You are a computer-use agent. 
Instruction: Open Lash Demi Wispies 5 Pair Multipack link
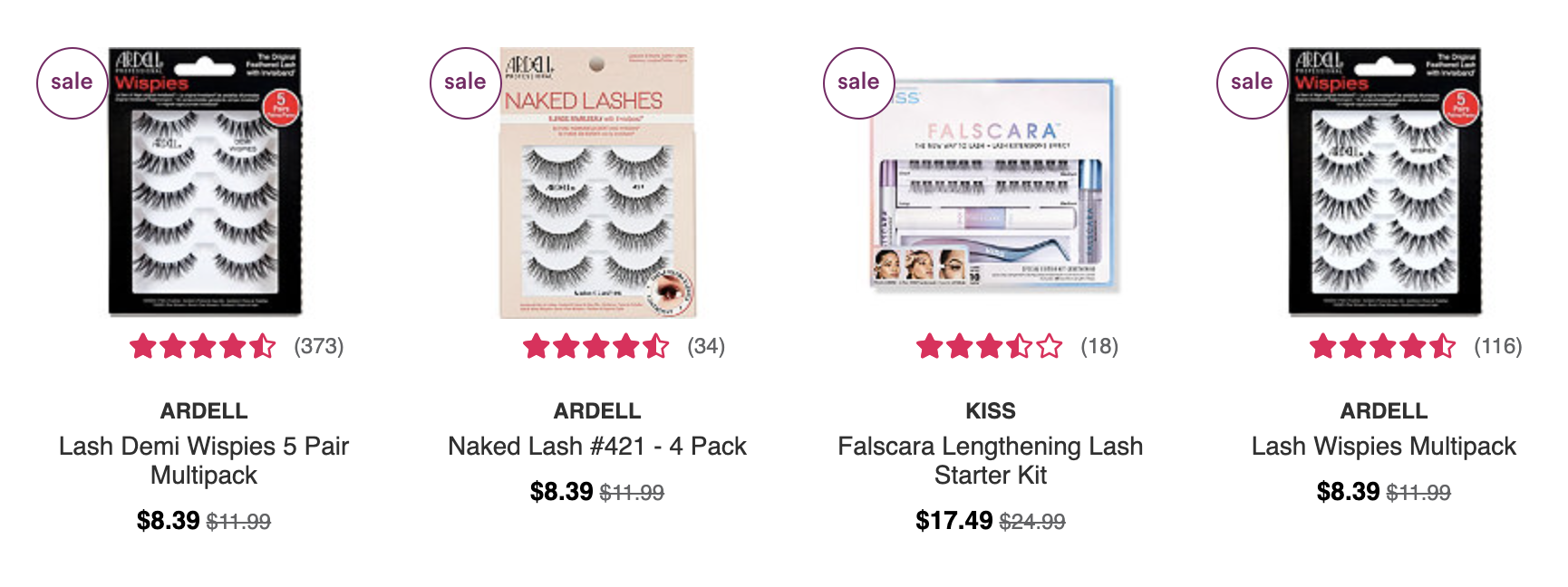click(x=204, y=460)
